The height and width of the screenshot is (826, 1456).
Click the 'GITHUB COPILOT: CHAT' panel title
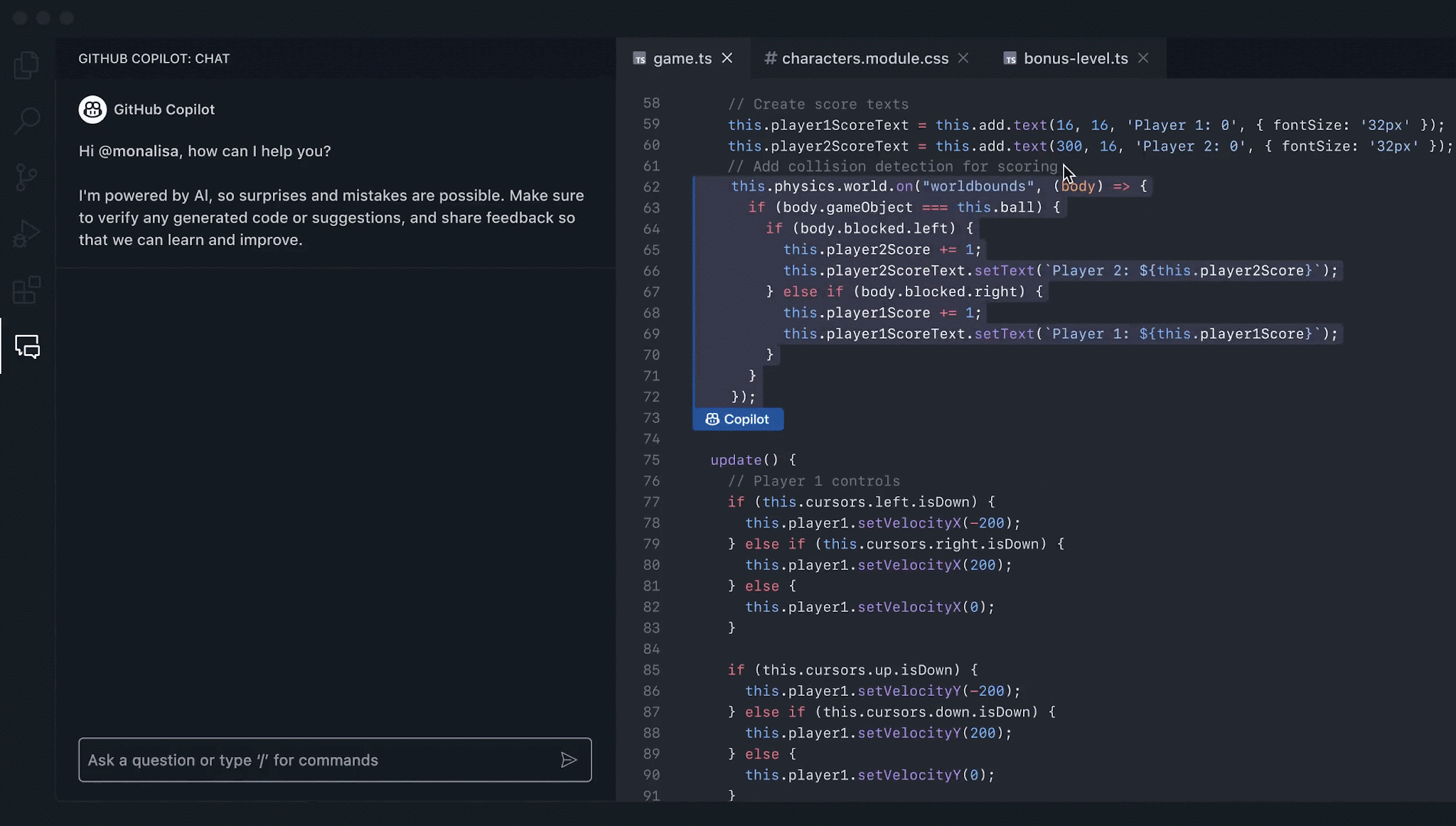(154, 59)
